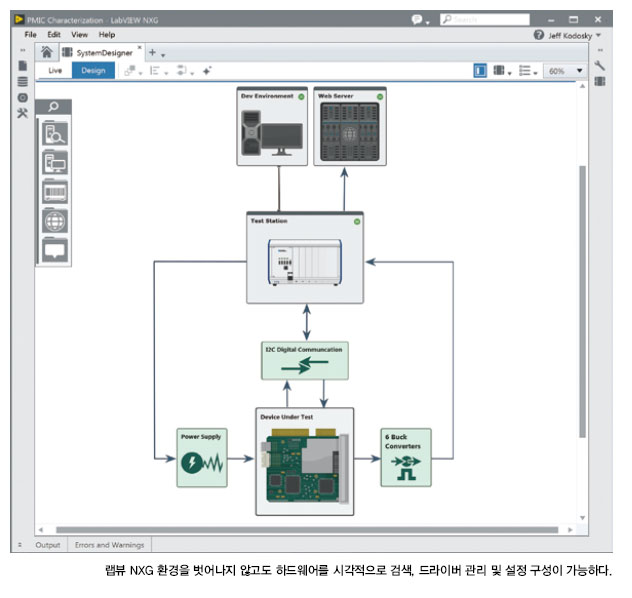Open the web globe palette category

click(x=55, y=221)
